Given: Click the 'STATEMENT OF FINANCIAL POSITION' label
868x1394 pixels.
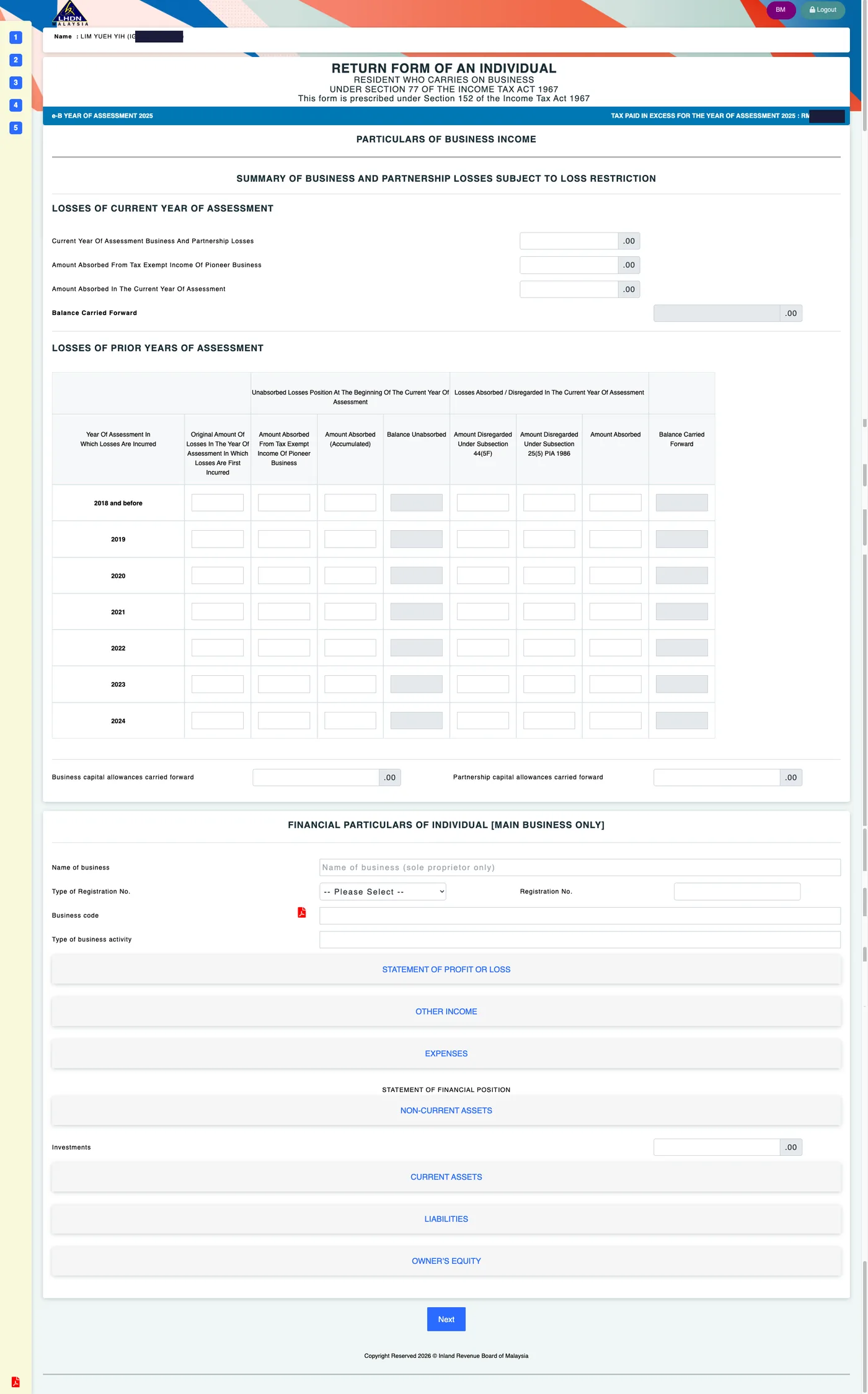Looking at the screenshot, I should pyautogui.click(x=446, y=1090).
